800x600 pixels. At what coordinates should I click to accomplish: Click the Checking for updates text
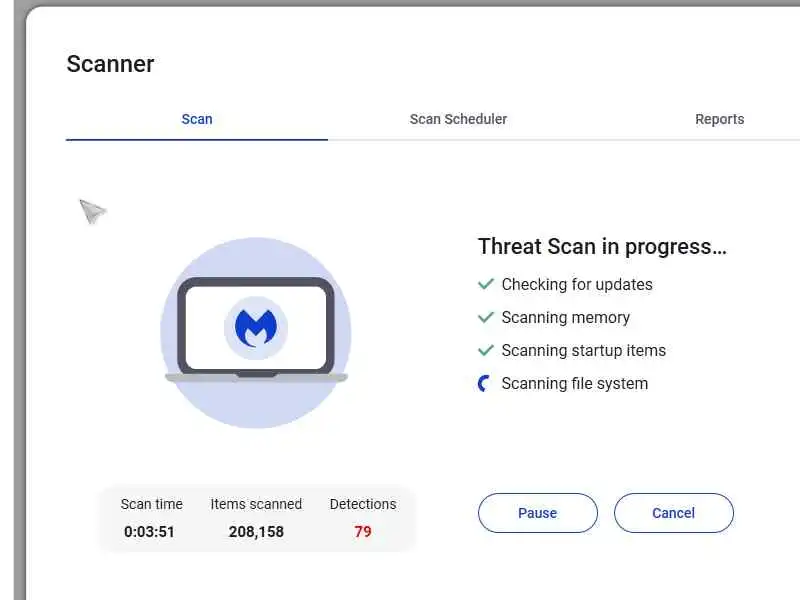(x=577, y=285)
